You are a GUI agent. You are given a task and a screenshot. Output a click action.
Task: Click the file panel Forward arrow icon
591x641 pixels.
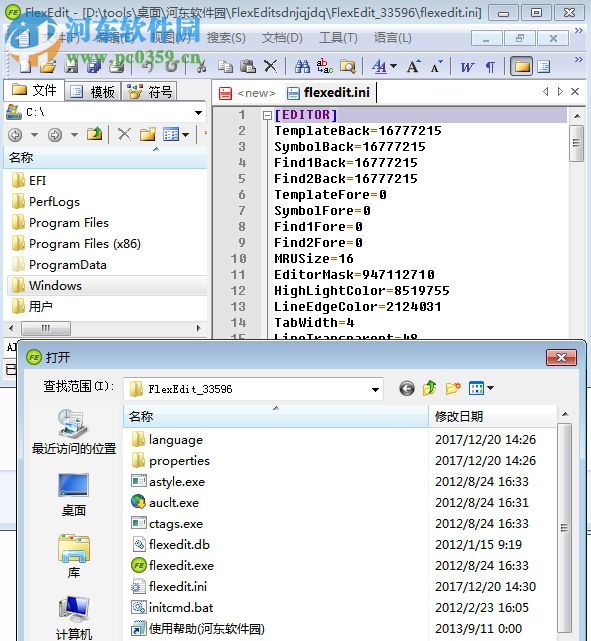pos(55,134)
